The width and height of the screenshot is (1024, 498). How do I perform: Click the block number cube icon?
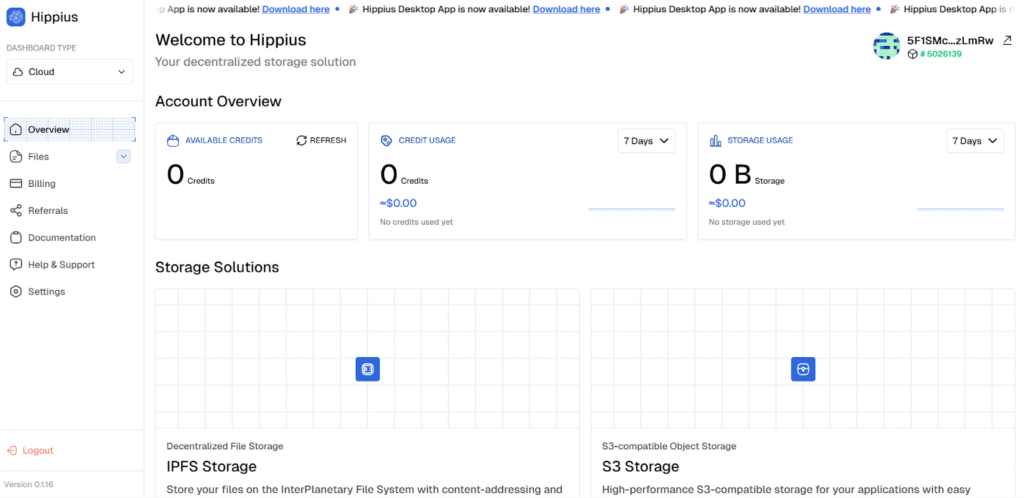[x=912, y=54]
